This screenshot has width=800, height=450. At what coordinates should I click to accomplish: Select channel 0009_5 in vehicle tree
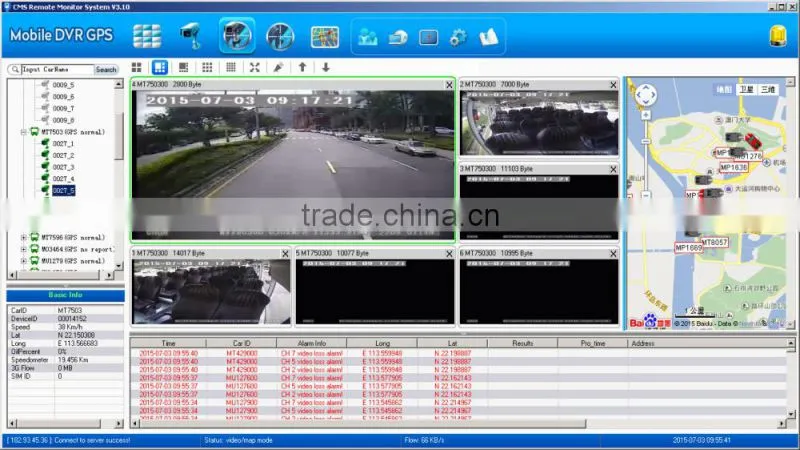(x=63, y=85)
